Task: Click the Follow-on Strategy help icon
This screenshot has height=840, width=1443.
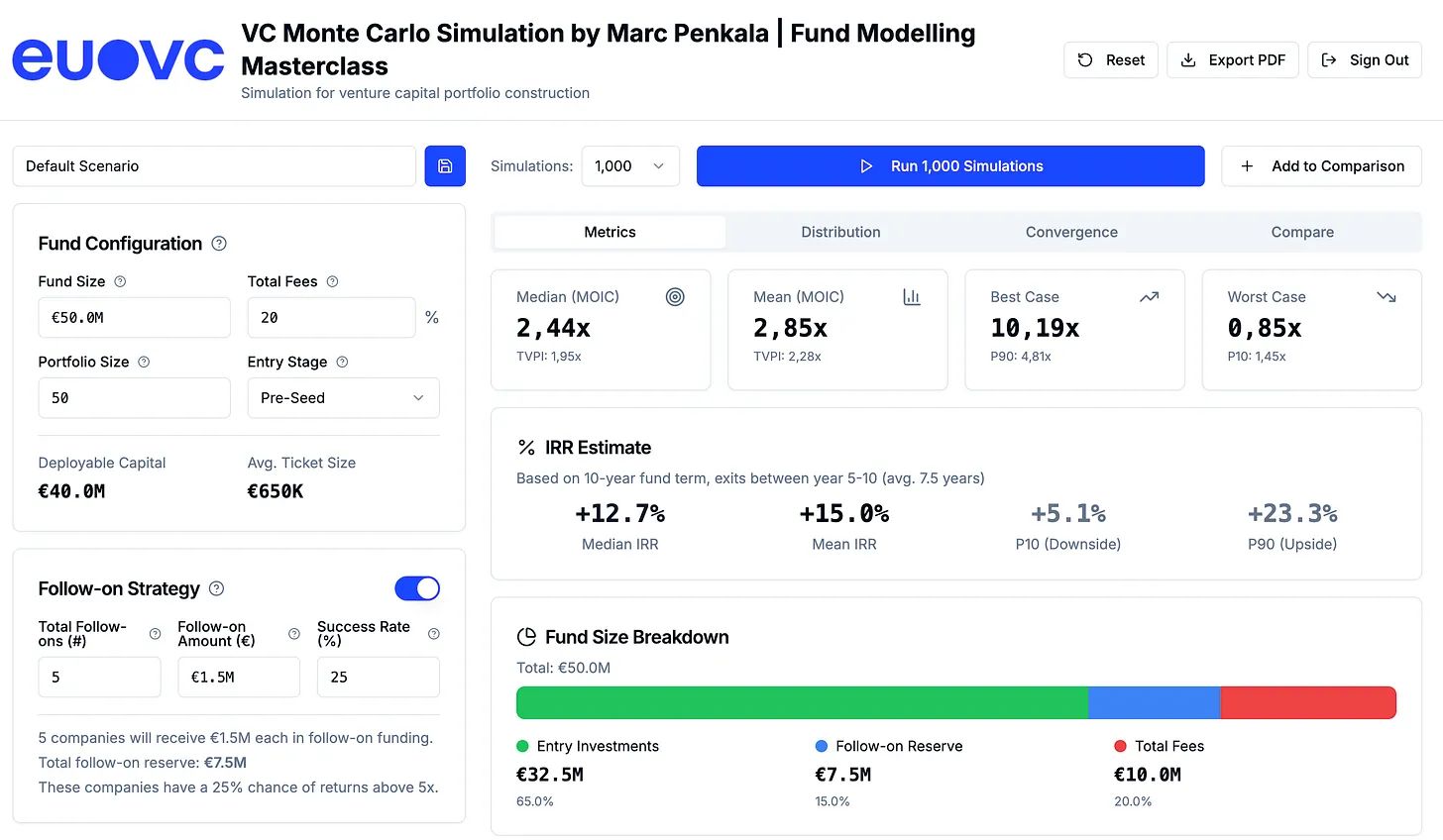Action: pos(217,588)
